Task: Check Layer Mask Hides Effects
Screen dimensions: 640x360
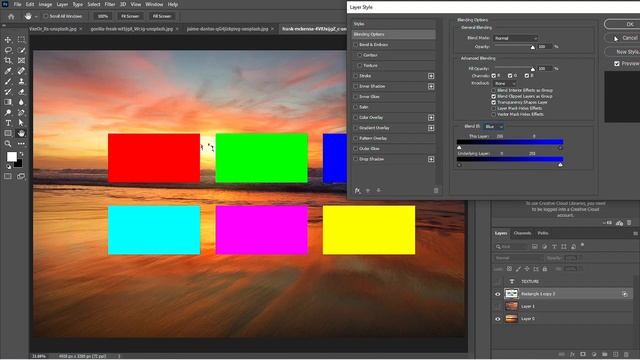Action: pyautogui.click(x=493, y=109)
